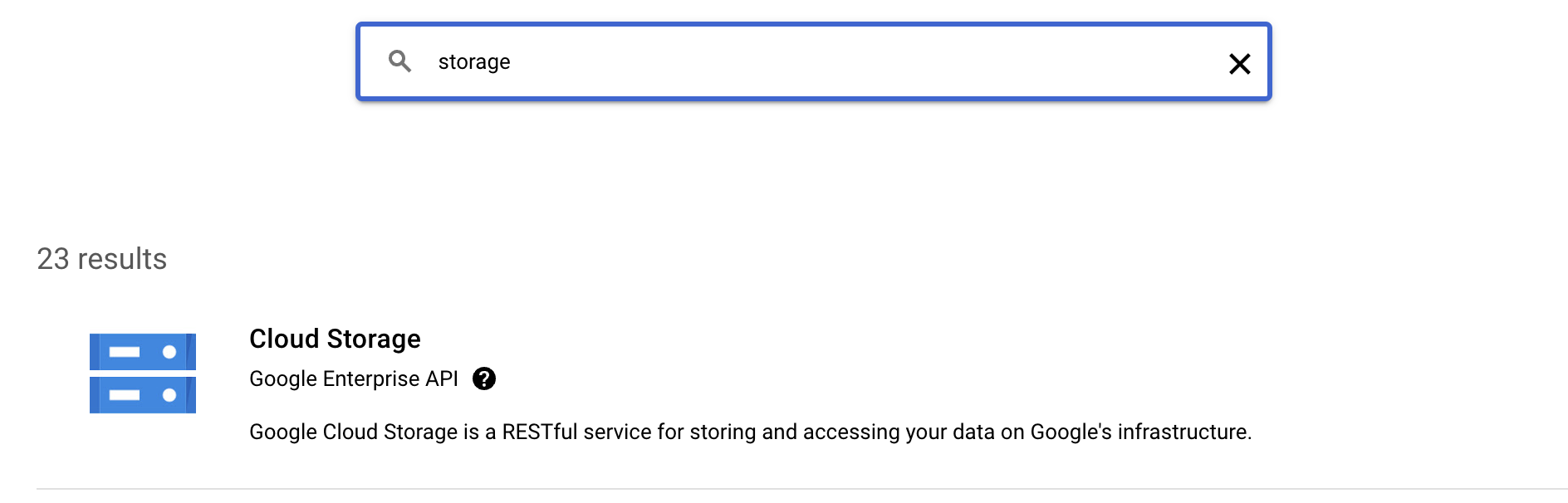Click the word storage in search box

[x=473, y=62]
